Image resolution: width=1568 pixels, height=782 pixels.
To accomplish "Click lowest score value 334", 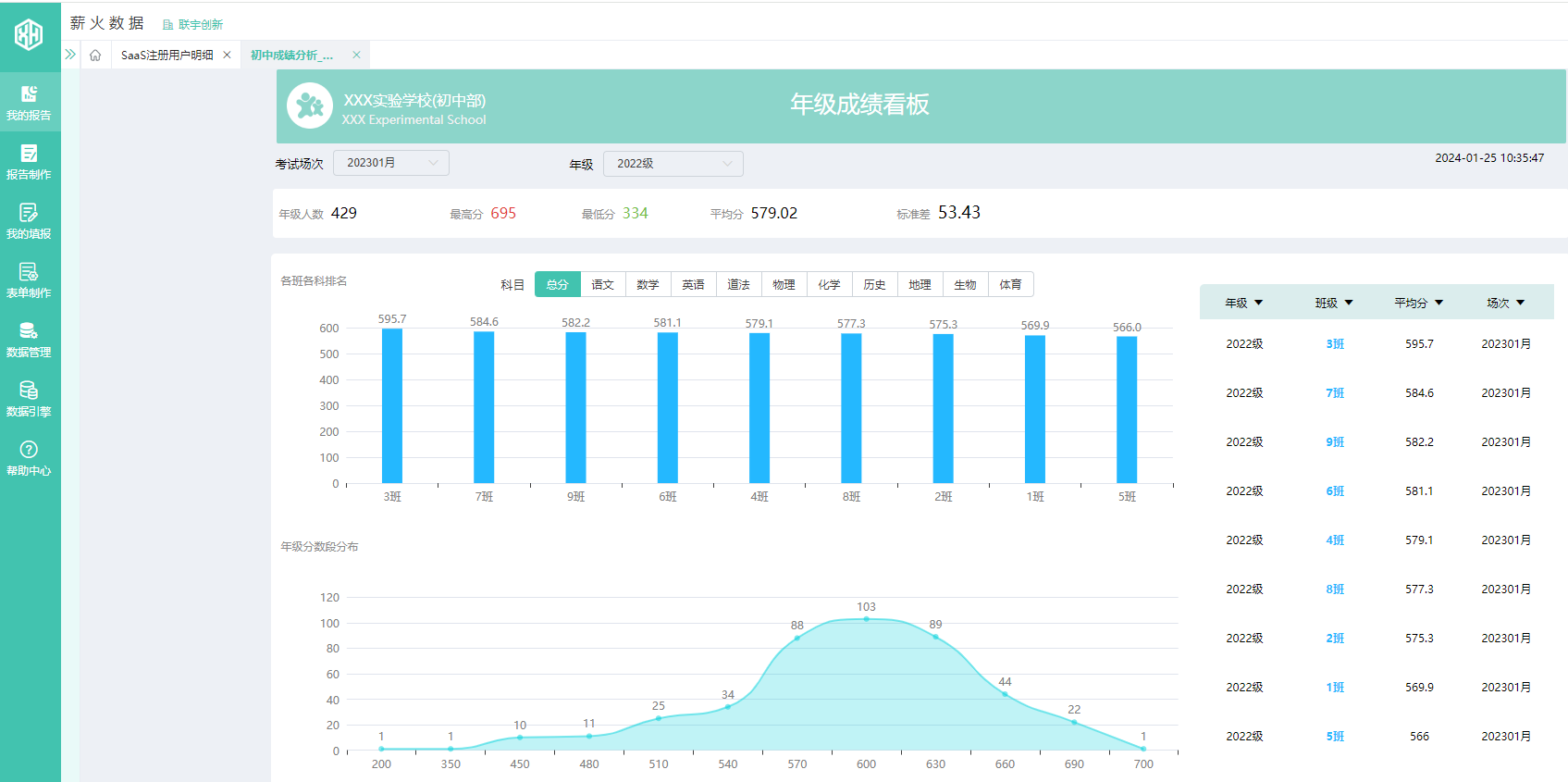I will coord(636,213).
